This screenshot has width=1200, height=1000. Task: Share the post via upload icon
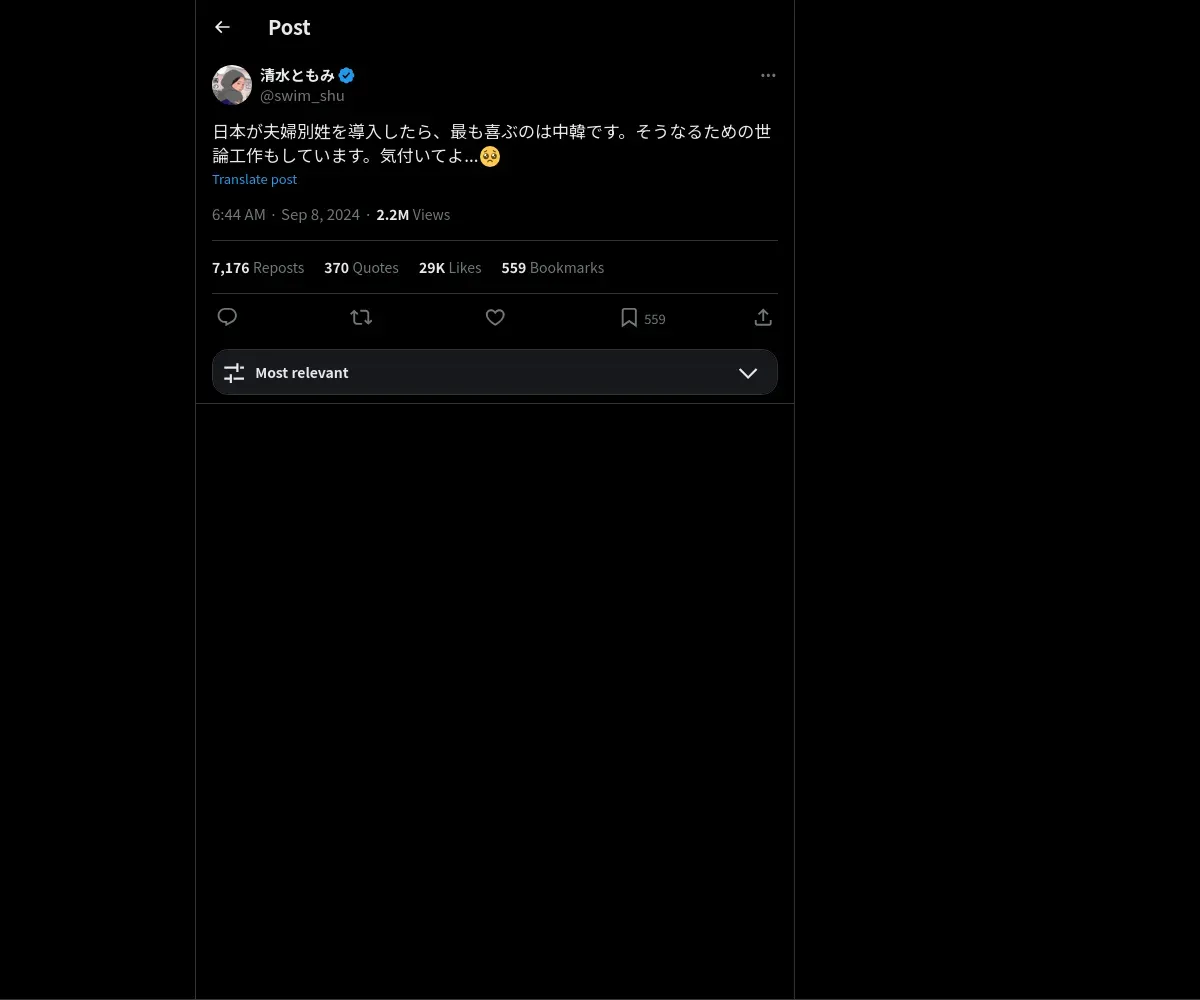point(763,317)
